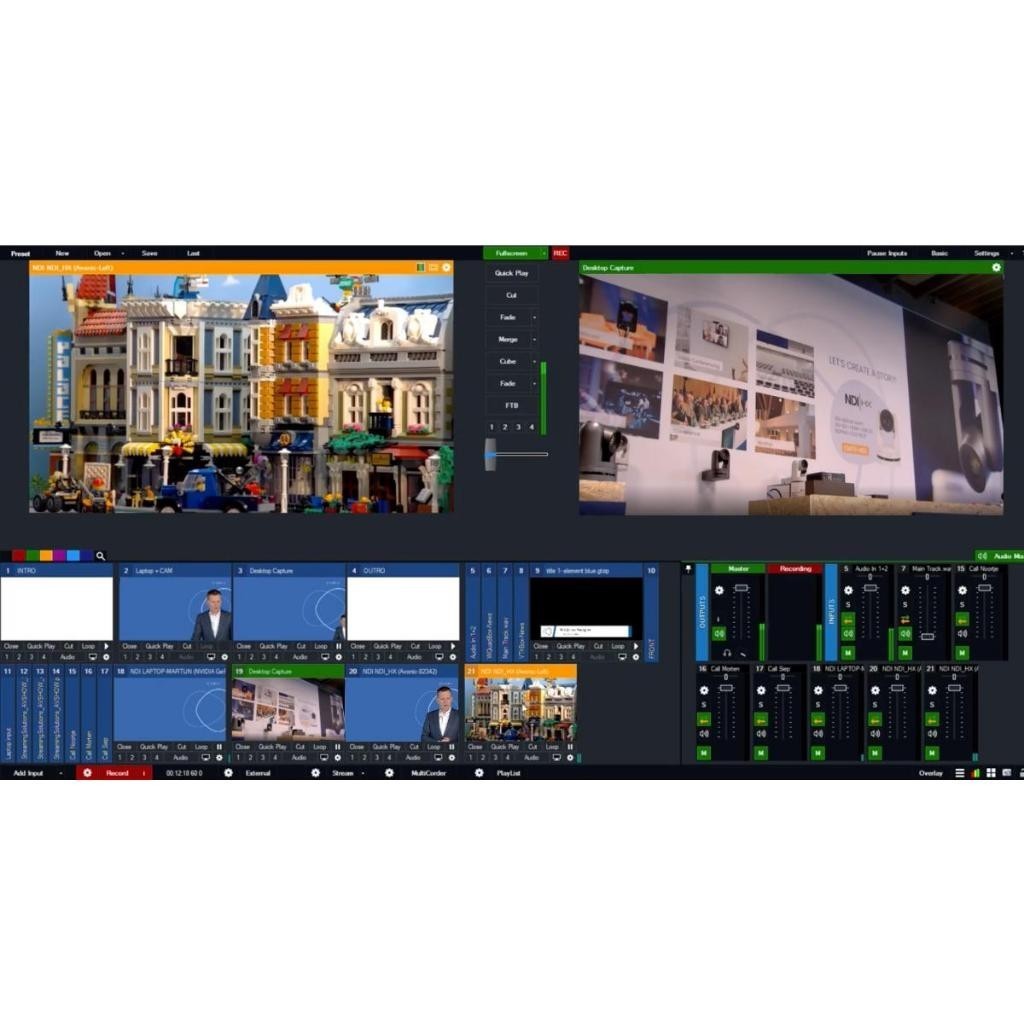Pause playback on Desktop Capture input 3
Screen dimensions: 1024x1024
pos(338,646)
